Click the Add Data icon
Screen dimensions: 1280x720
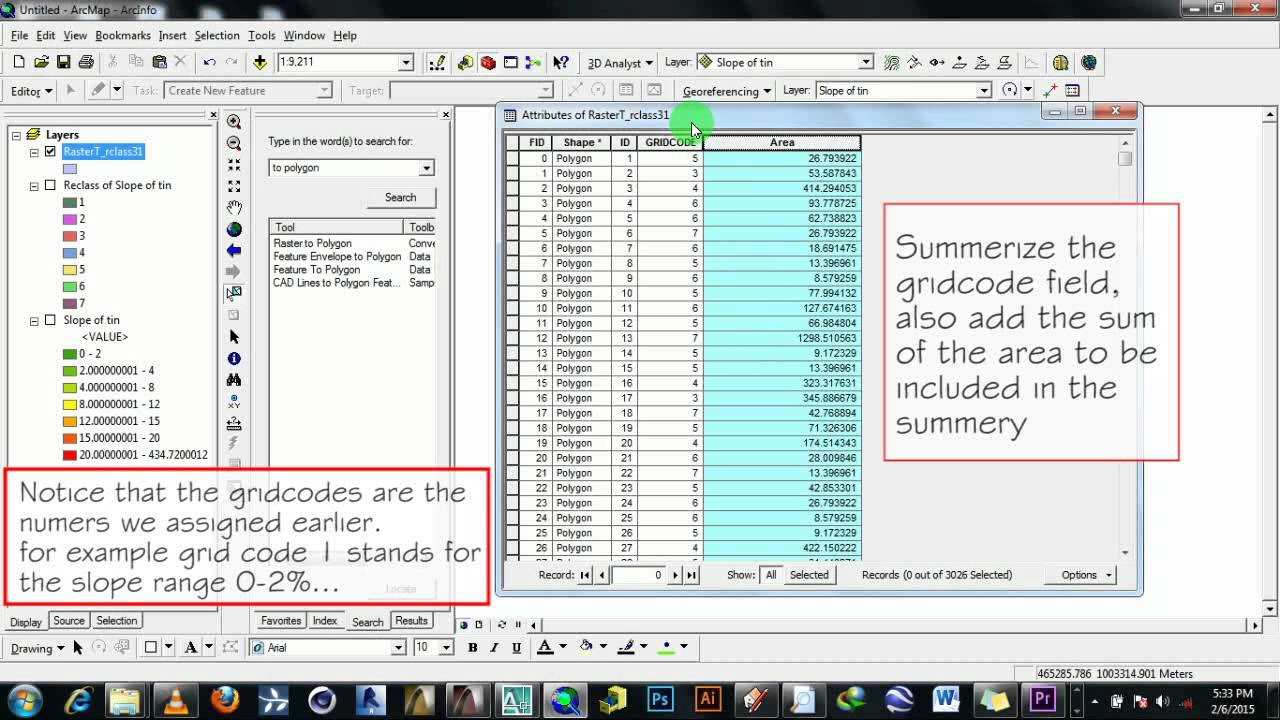tap(260, 62)
